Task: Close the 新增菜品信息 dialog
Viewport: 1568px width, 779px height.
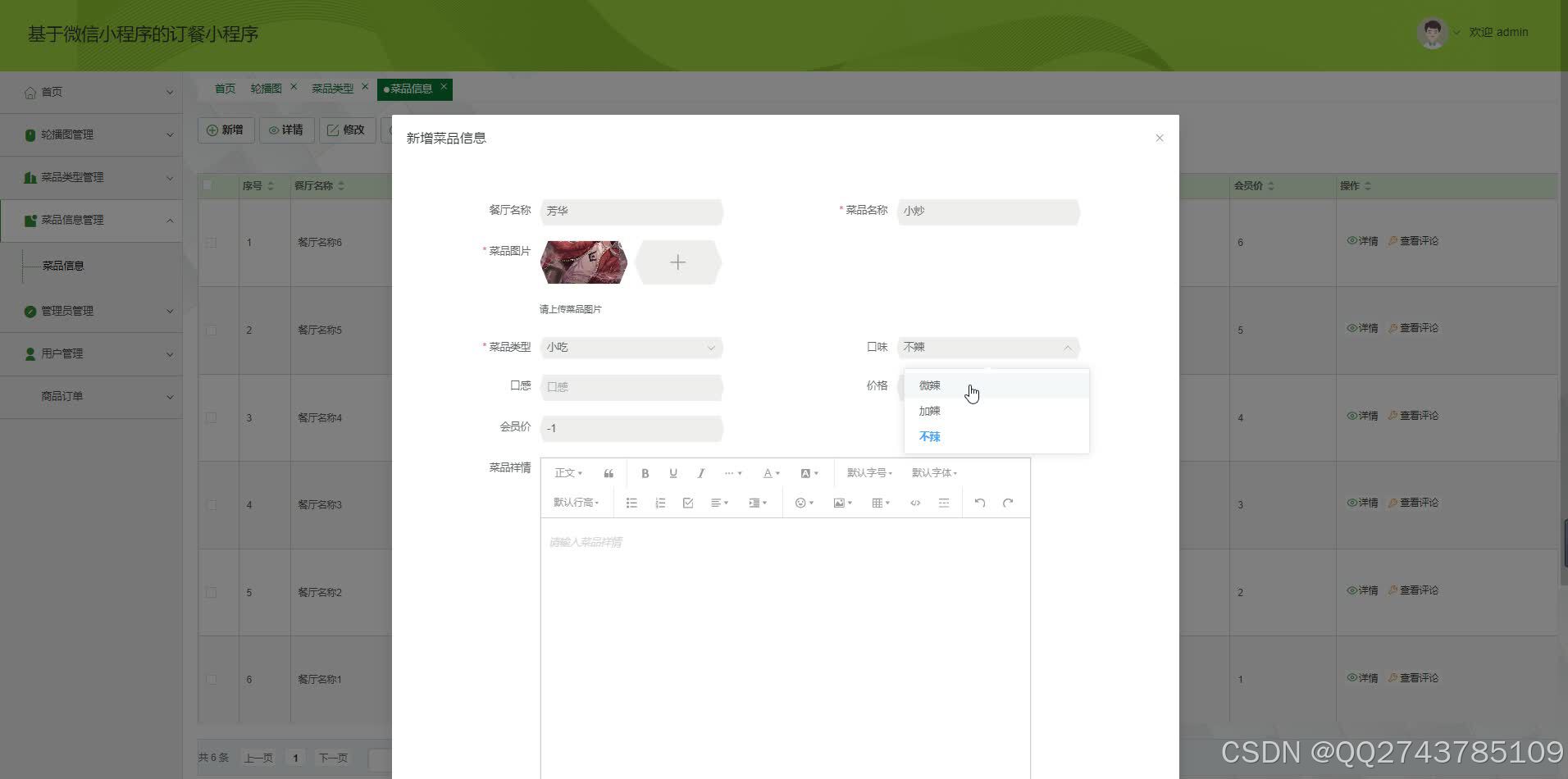Action: click(x=1160, y=138)
